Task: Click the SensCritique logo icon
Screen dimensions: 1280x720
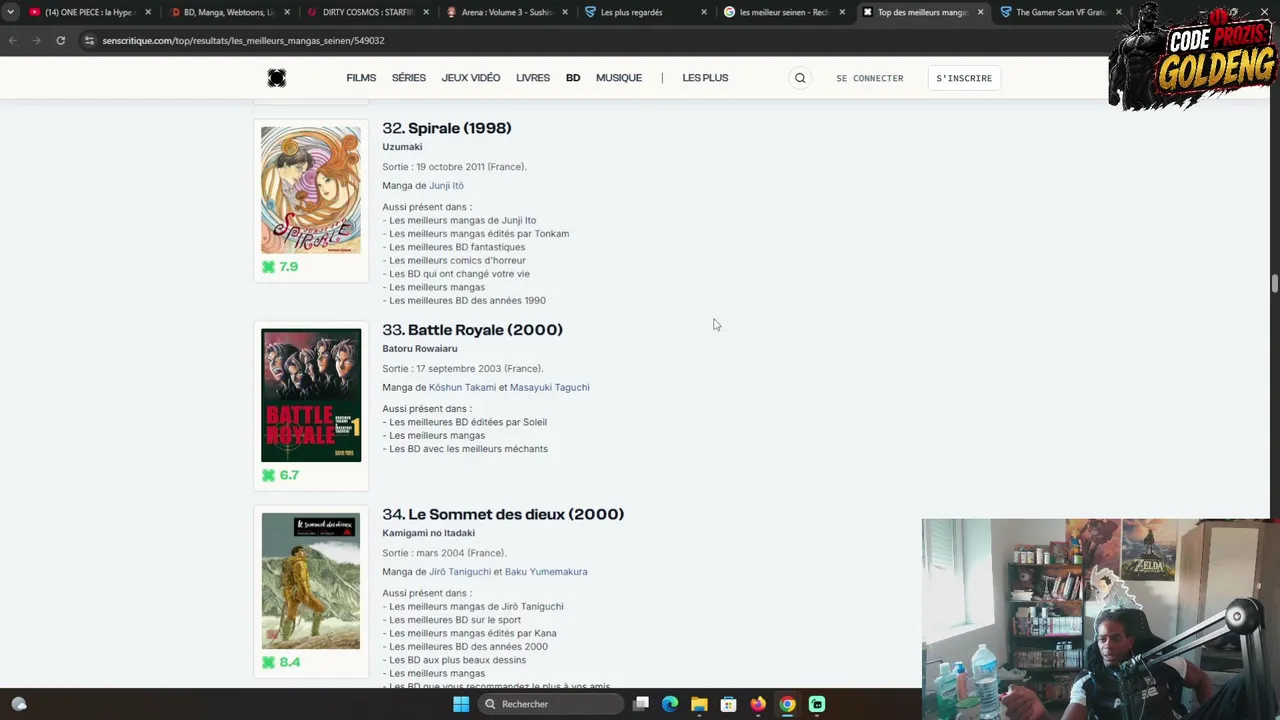Action: [x=277, y=78]
